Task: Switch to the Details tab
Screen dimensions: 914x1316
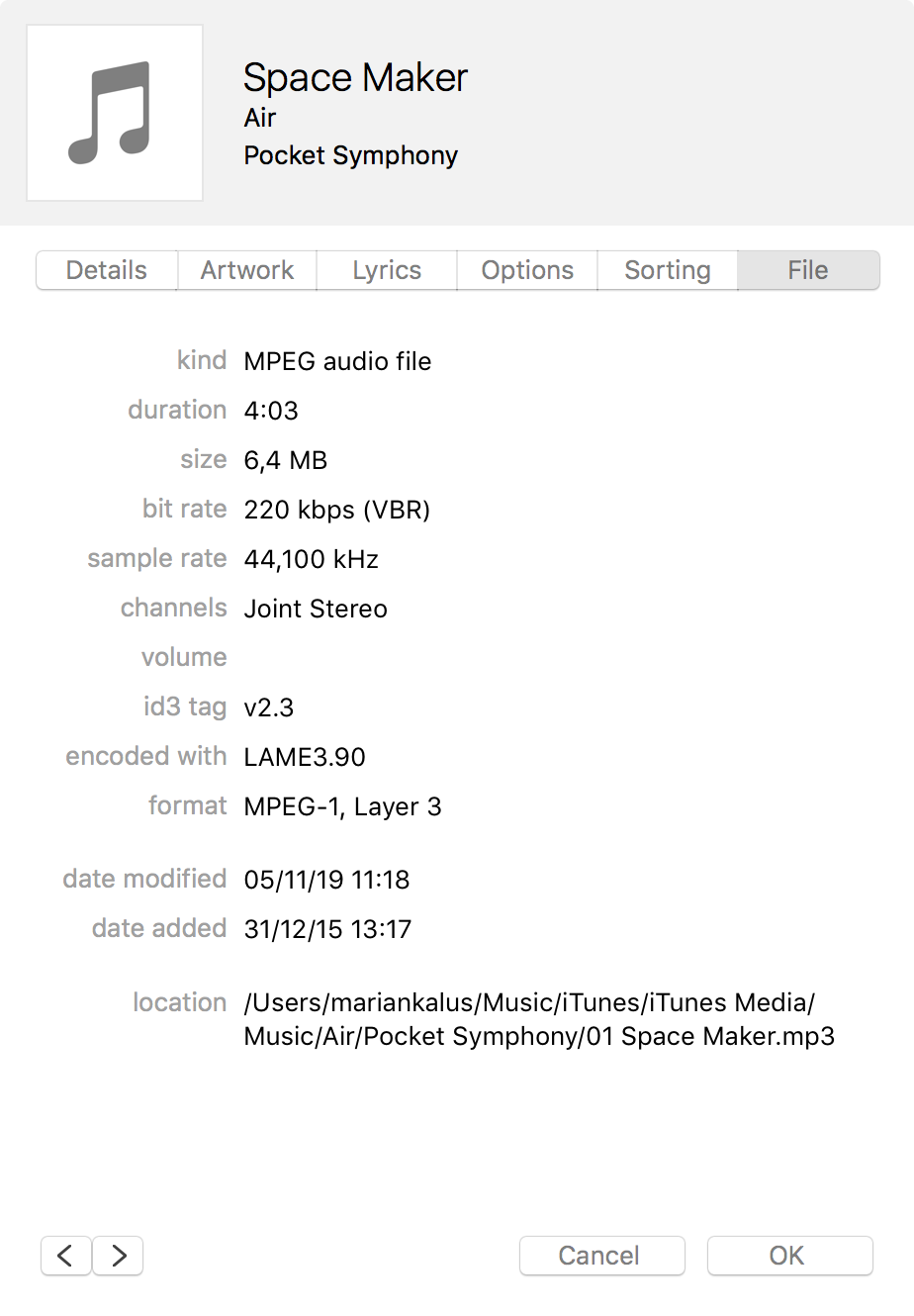Action: coord(107,270)
